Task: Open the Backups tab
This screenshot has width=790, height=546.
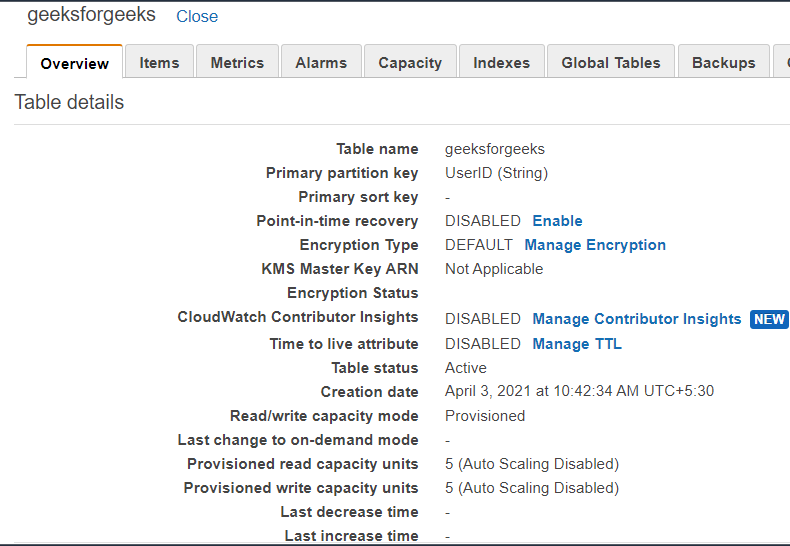Action: coord(723,62)
